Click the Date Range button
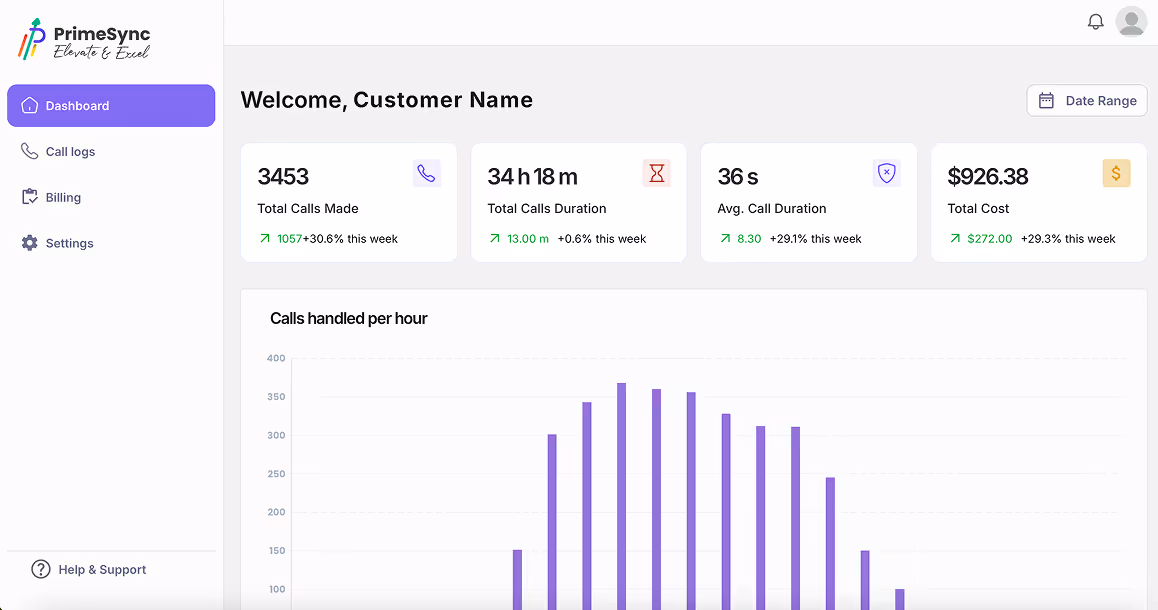The width and height of the screenshot is (1158, 610). coord(1086,100)
